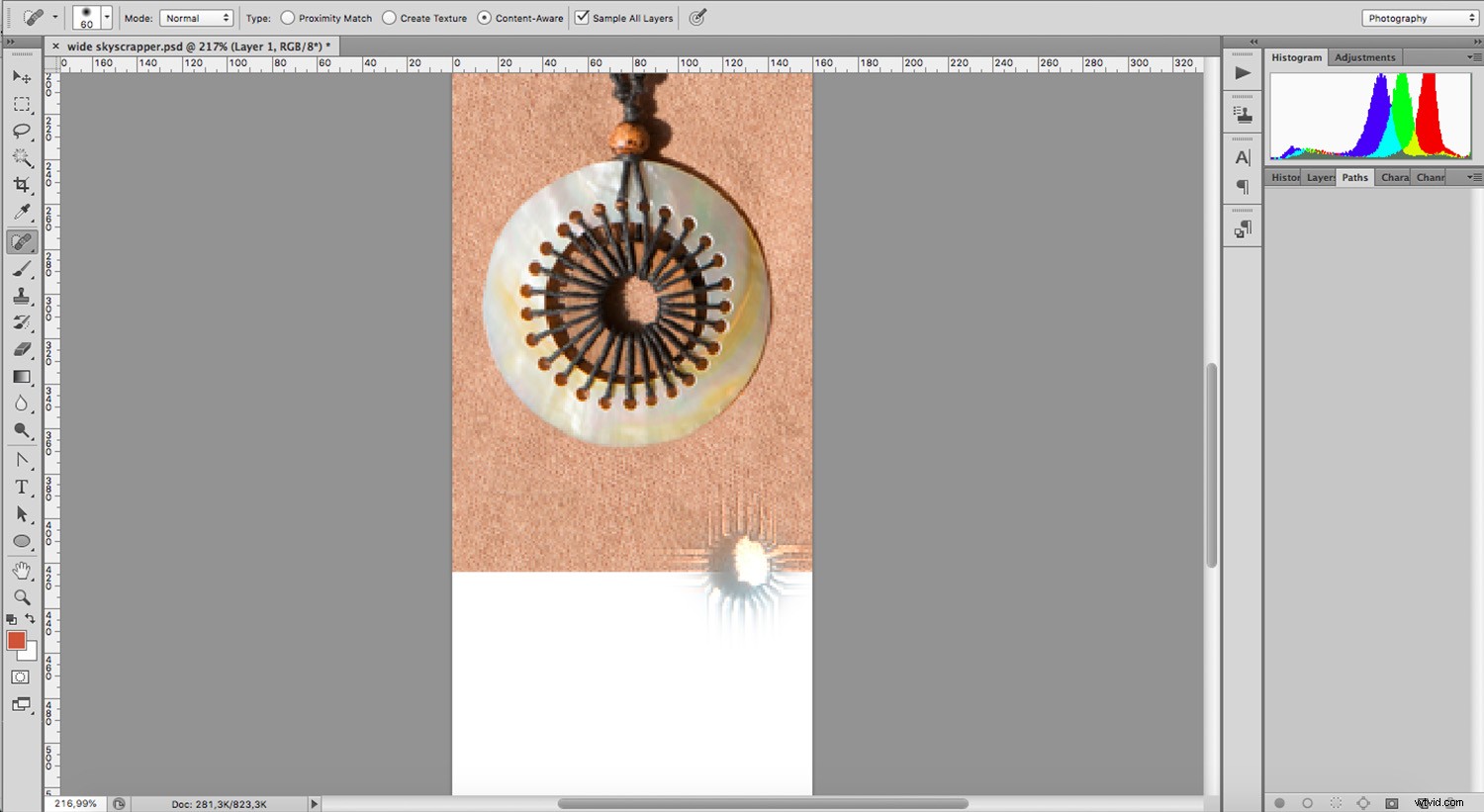Open the Mode dropdown showing Normal
The width and height of the screenshot is (1484, 812).
(196, 17)
